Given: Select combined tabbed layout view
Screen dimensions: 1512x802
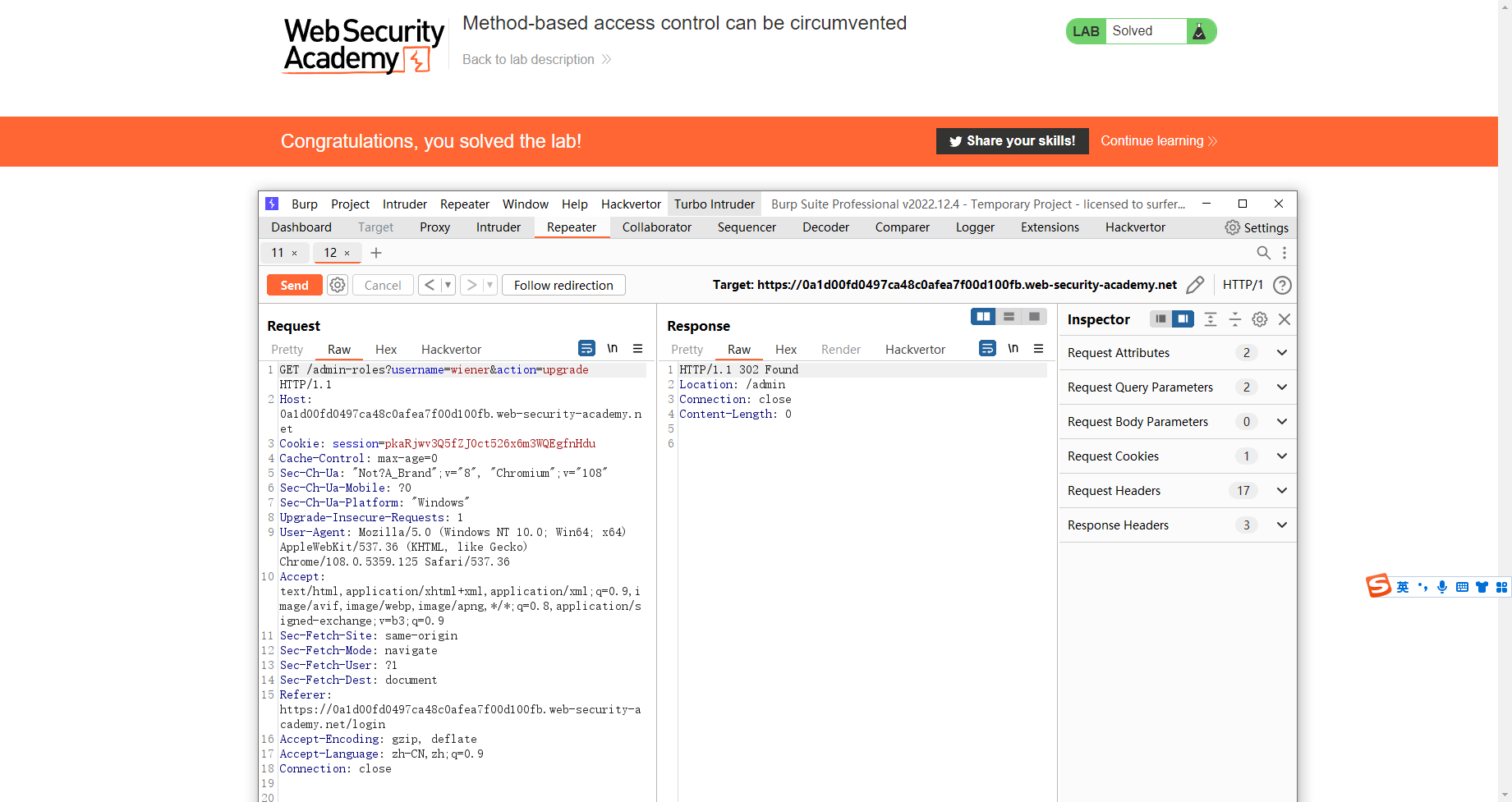Looking at the screenshot, I should [1034, 317].
